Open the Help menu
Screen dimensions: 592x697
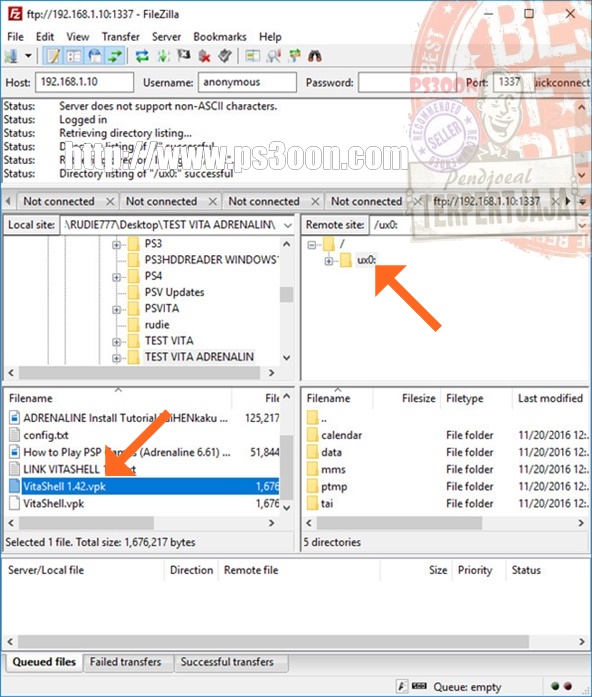point(270,36)
